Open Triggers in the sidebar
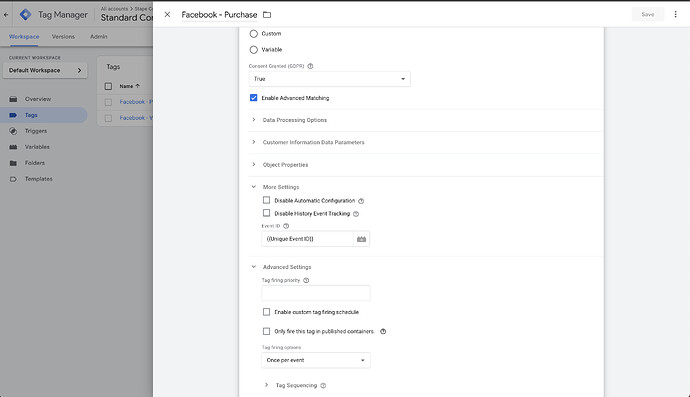 tap(36, 131)
